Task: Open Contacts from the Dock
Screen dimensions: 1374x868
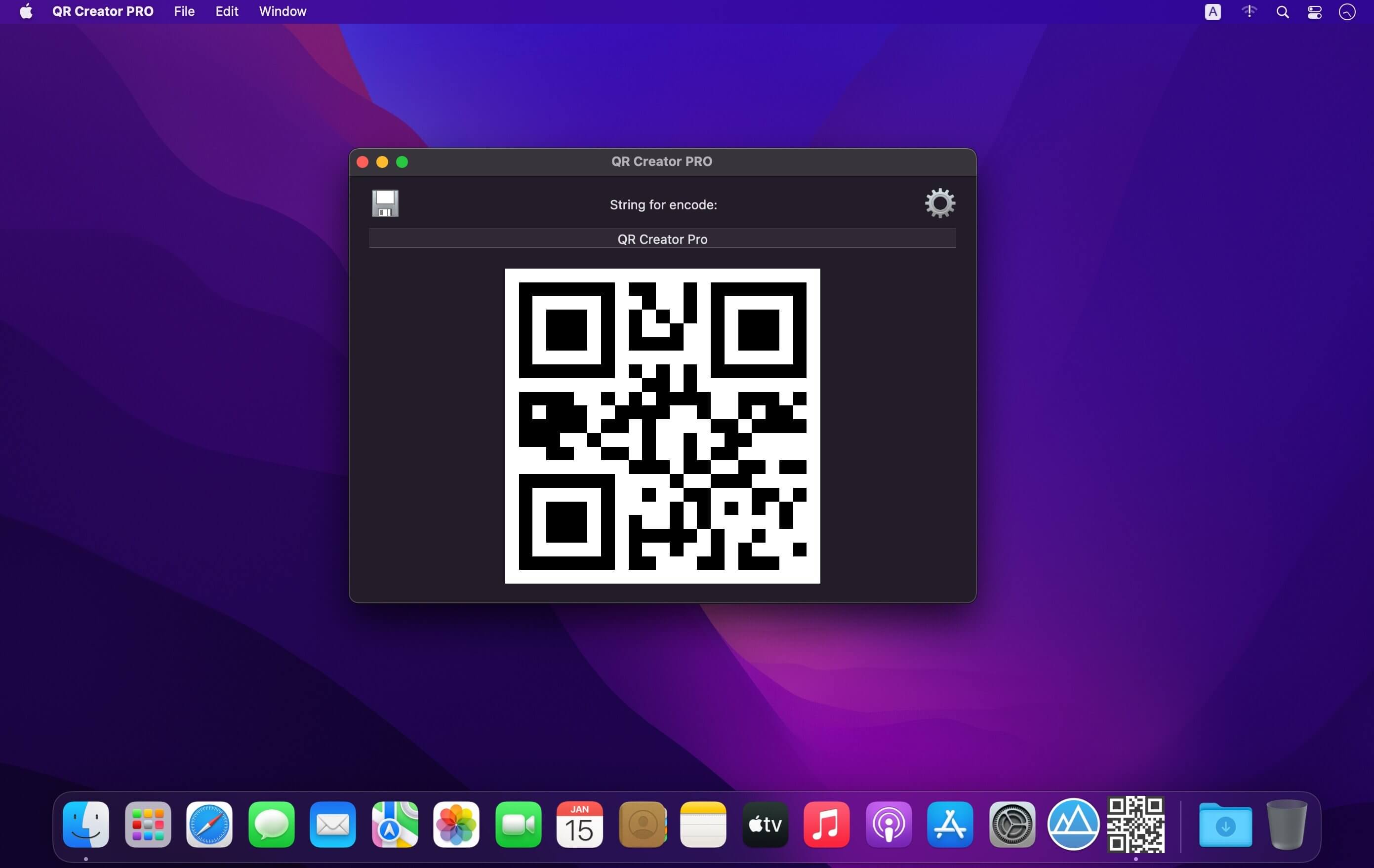Action: coord(643,824)
